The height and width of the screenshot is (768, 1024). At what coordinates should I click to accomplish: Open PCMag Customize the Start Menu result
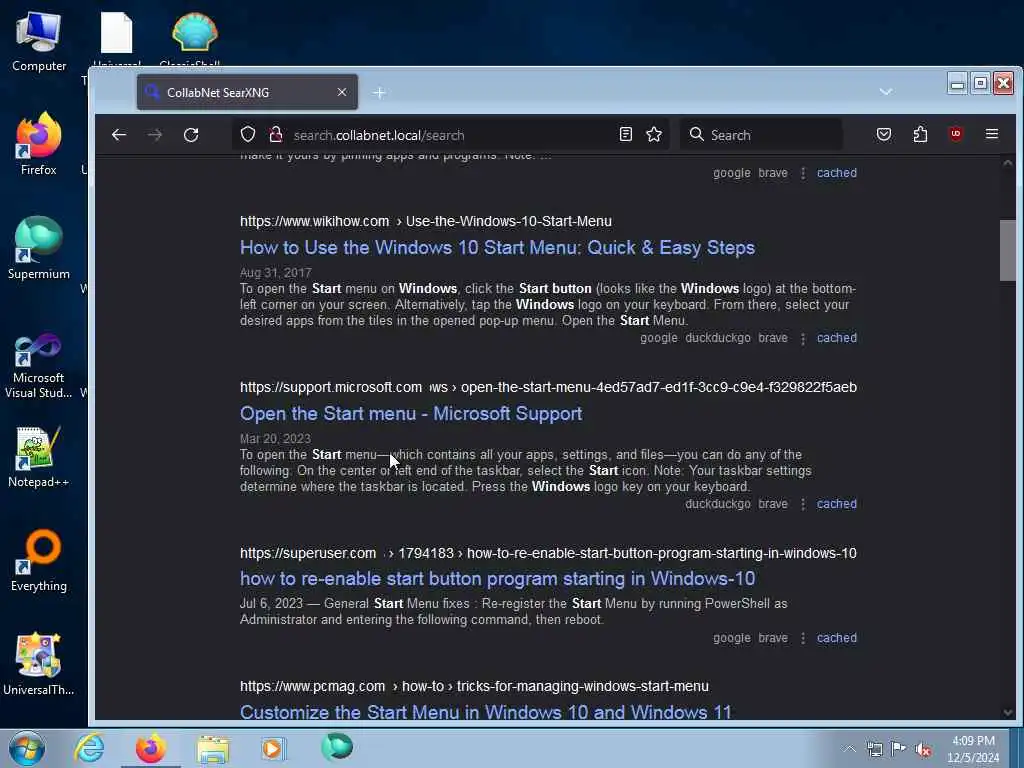[x=486, y=711]
